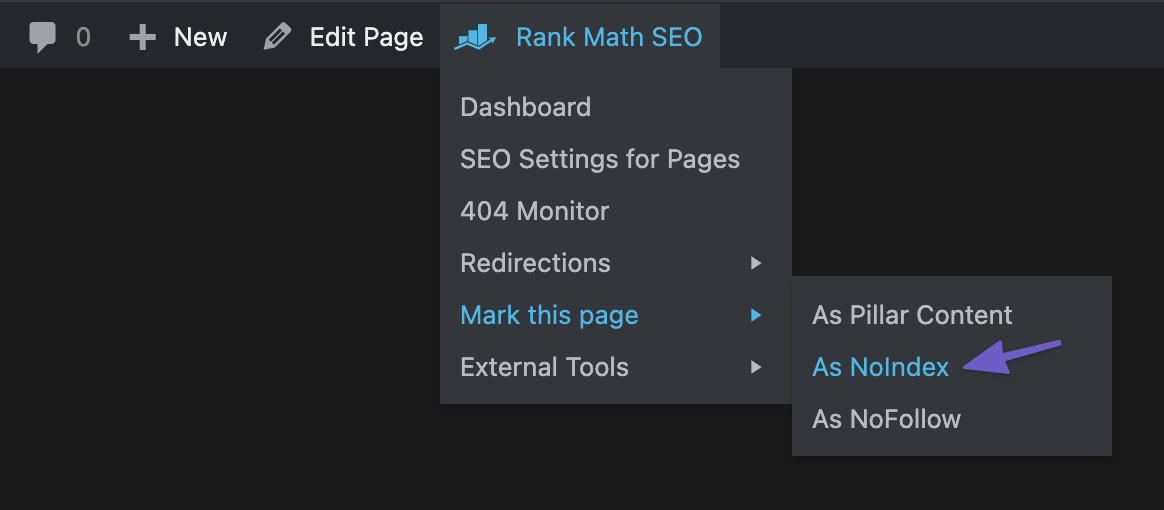This screenshot has width=1164, height=510.
Task: Click the comments speech bubble icon
Action: click(x=42, y=38)
